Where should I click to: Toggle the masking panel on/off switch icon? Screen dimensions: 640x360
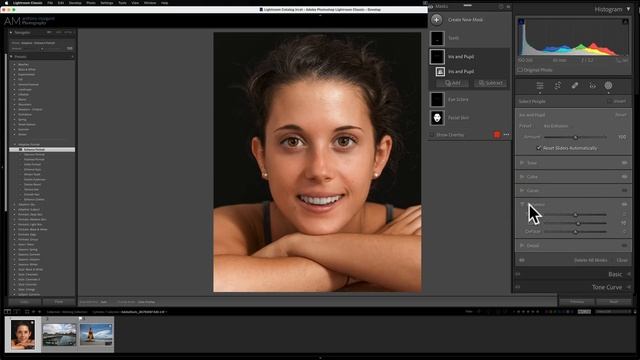[x=522, y=260]
